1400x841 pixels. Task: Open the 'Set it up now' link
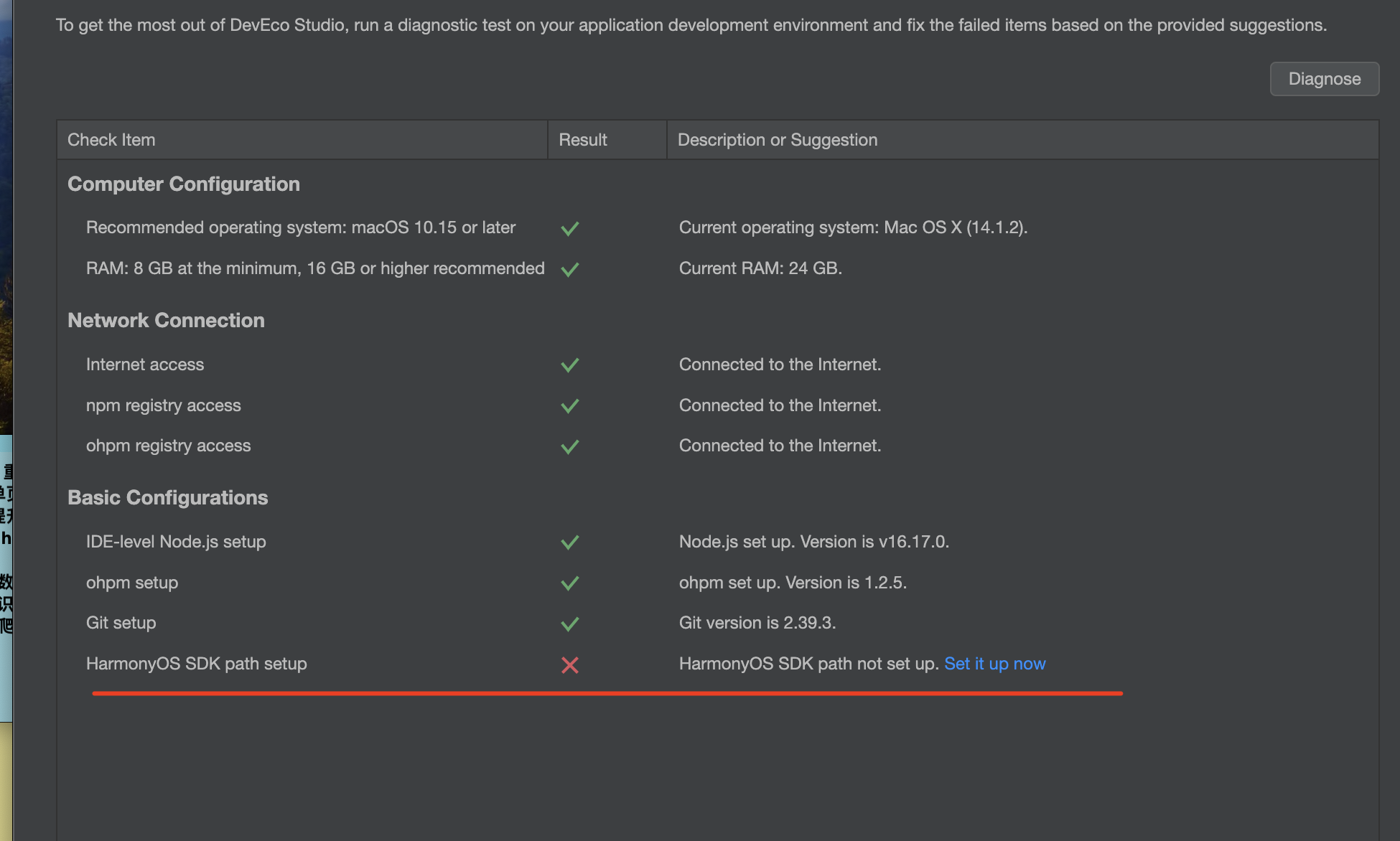pos(994,664)
